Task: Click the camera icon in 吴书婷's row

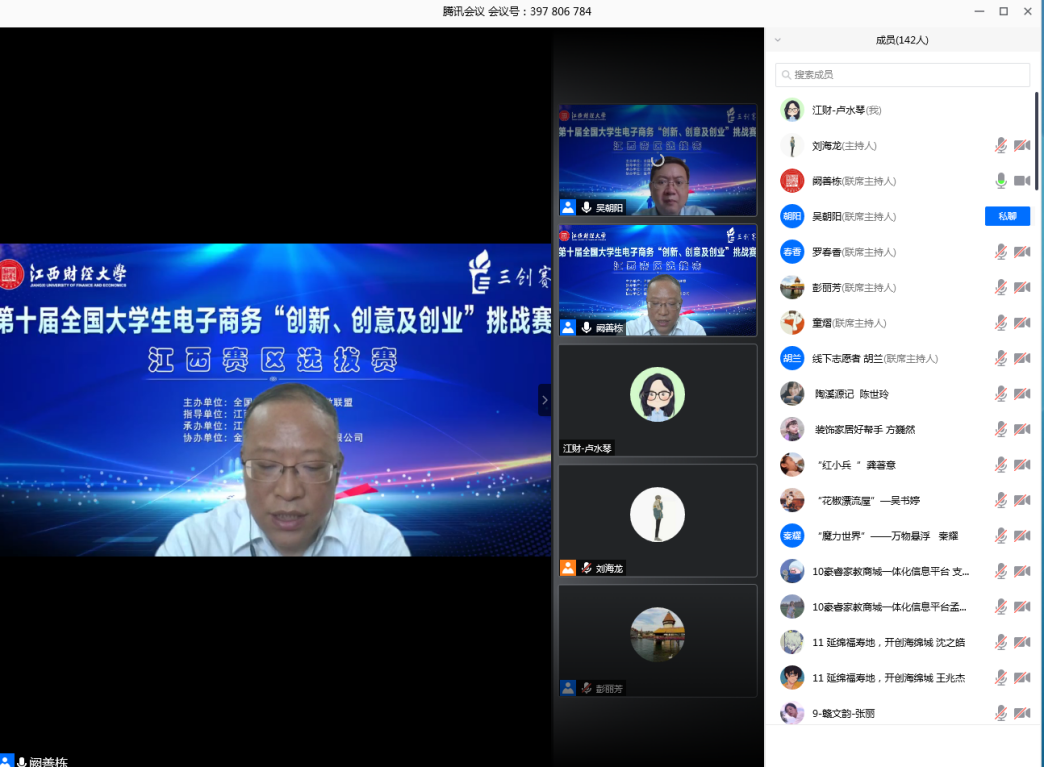Action: pyautogui.click(x=1022, y=500)
